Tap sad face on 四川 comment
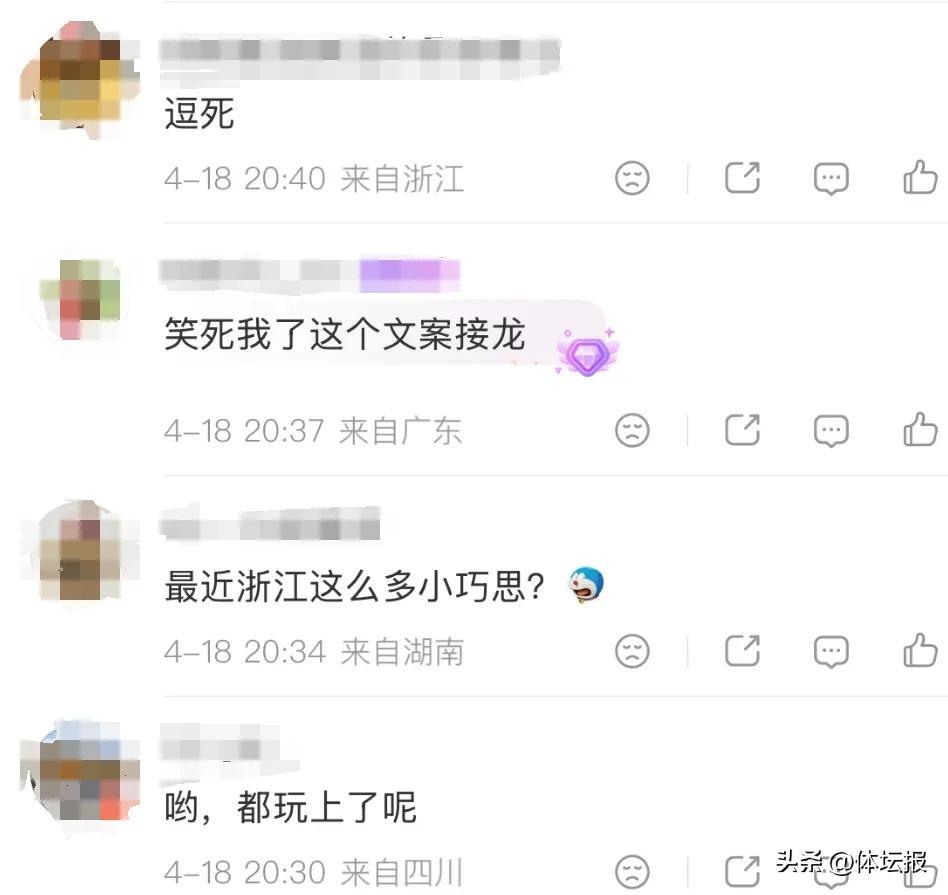The width and height of the screenshot is (948, 895). [x=632, y=871]
